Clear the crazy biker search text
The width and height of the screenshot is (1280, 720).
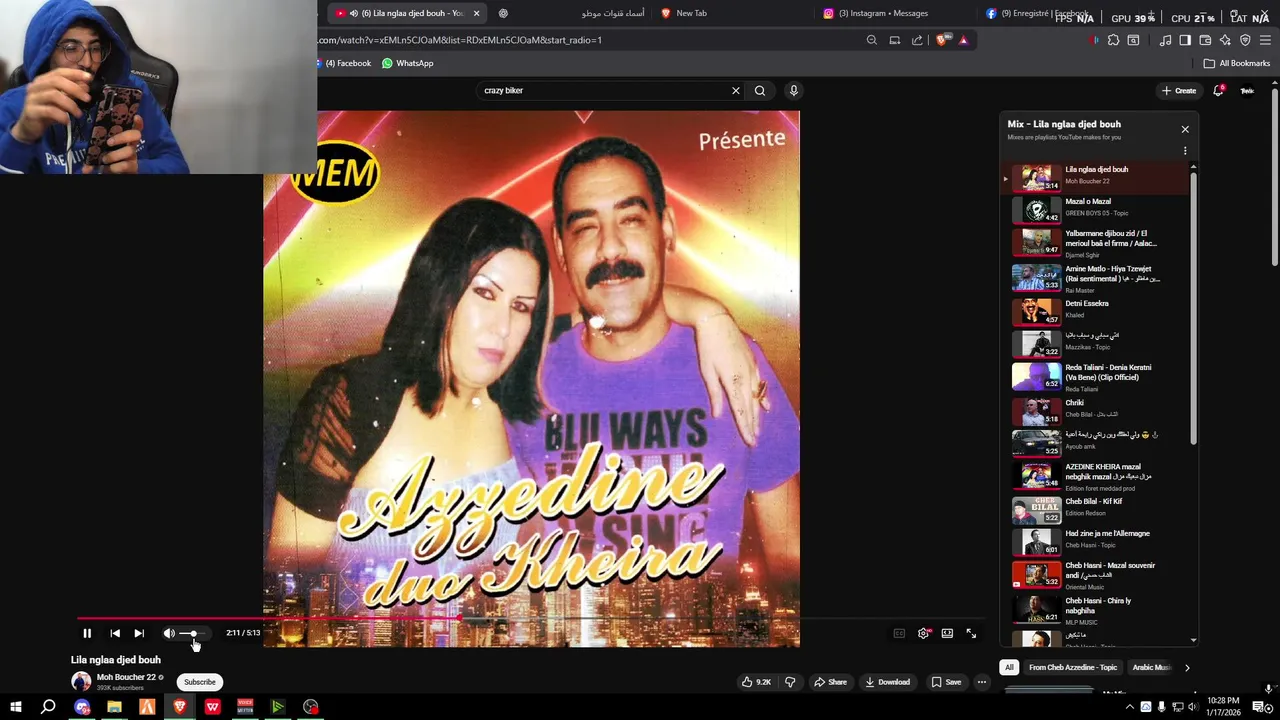click(736, 91)
